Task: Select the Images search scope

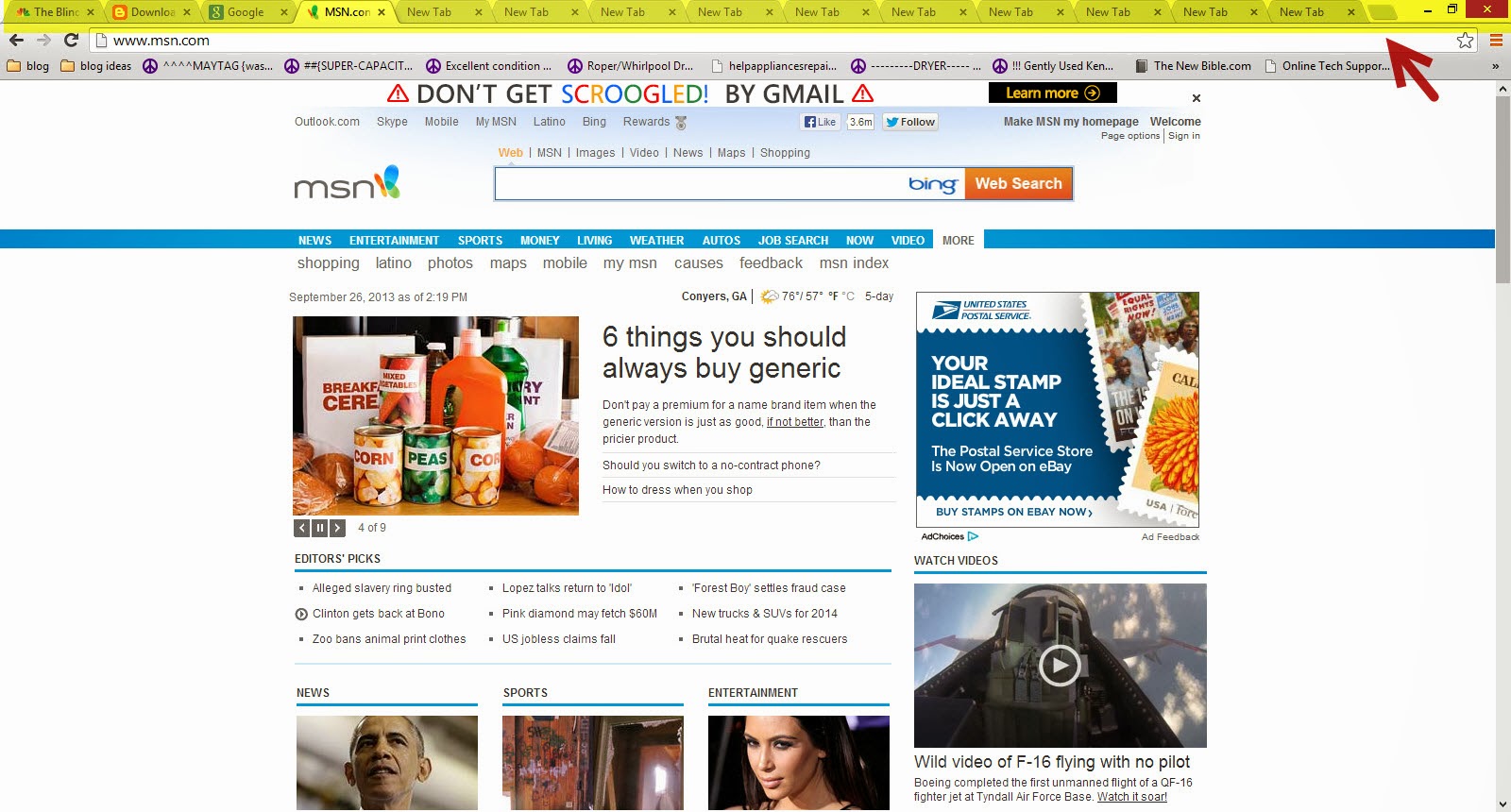Action: [595, 153]
